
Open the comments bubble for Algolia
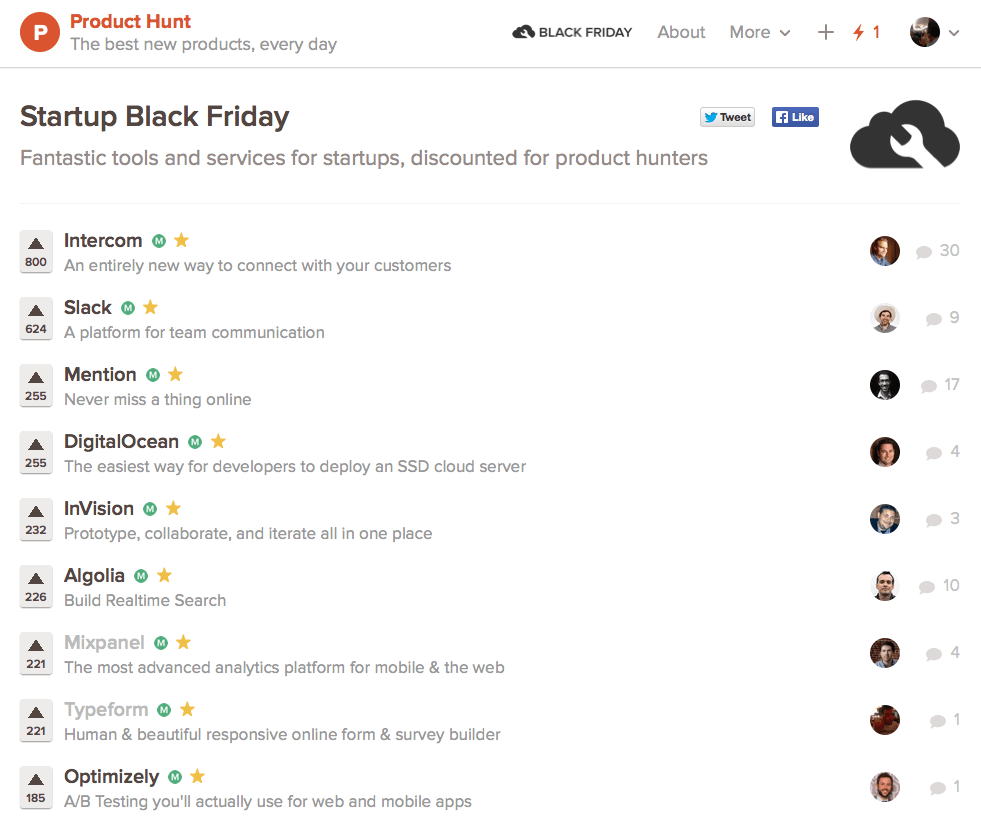(x=927, y=586)
